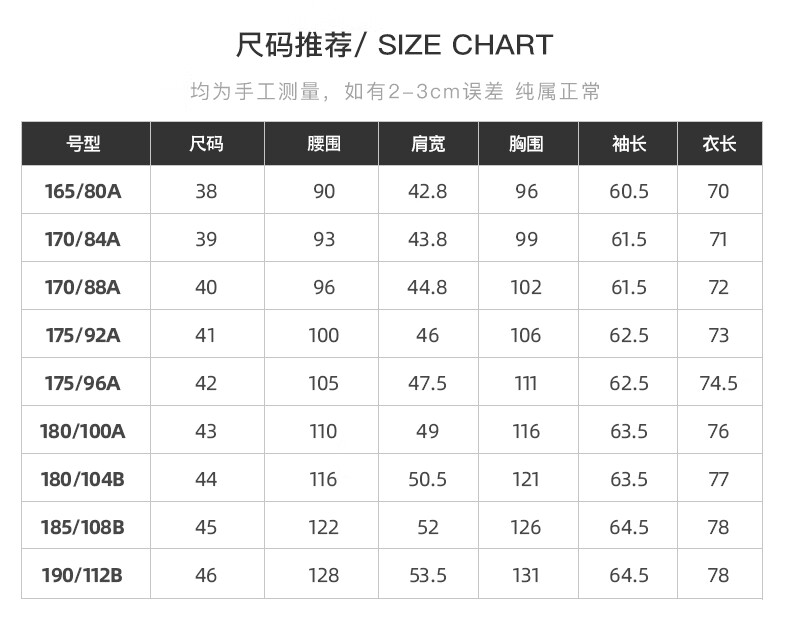Select the 180/104B row label
The image size is (790, 624).
[x=83, y=479]
